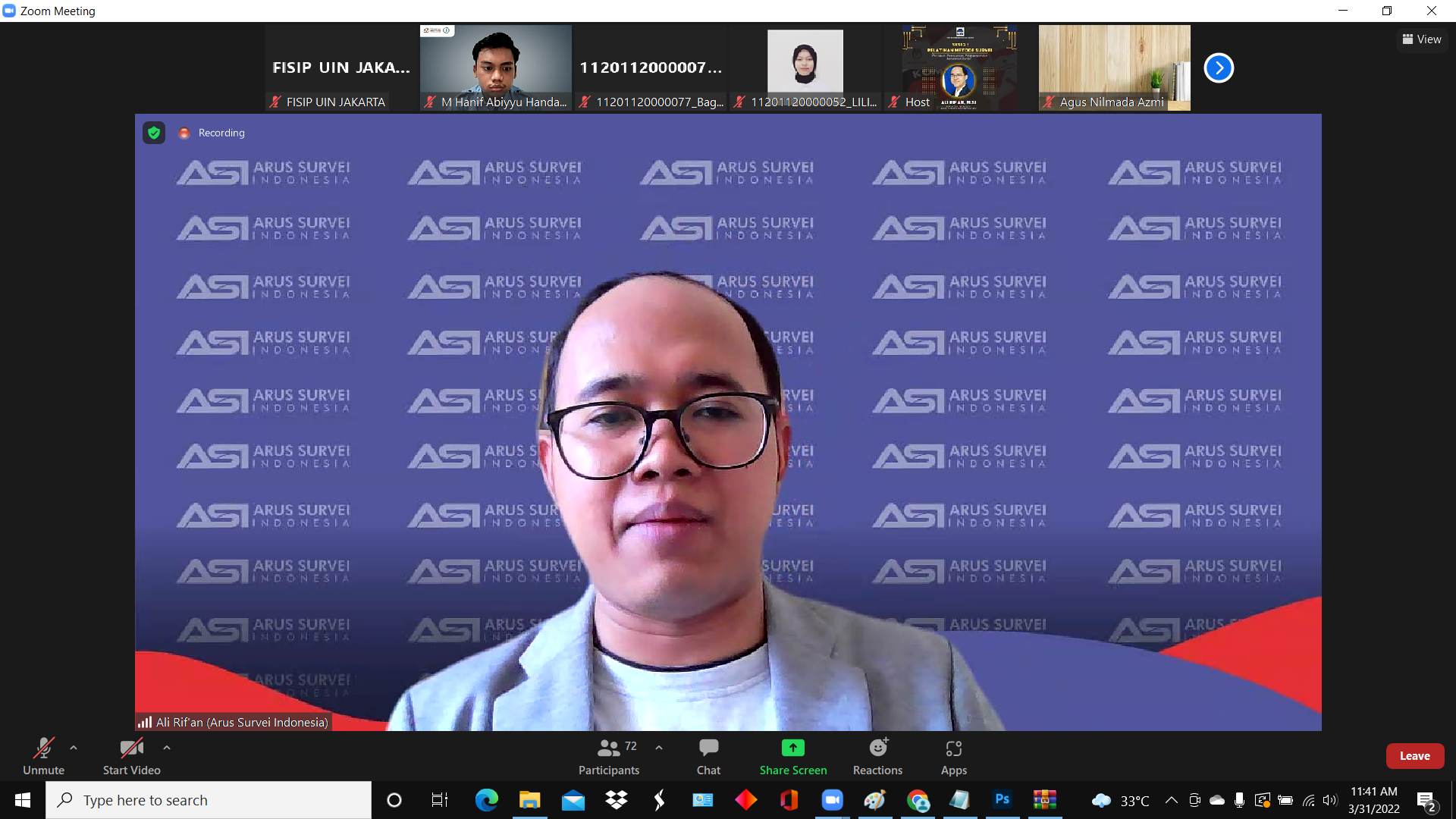Open Dropbox from taskbar
Screen dimensions: 1456x819
pyautogui.click(x=617, y=800)
